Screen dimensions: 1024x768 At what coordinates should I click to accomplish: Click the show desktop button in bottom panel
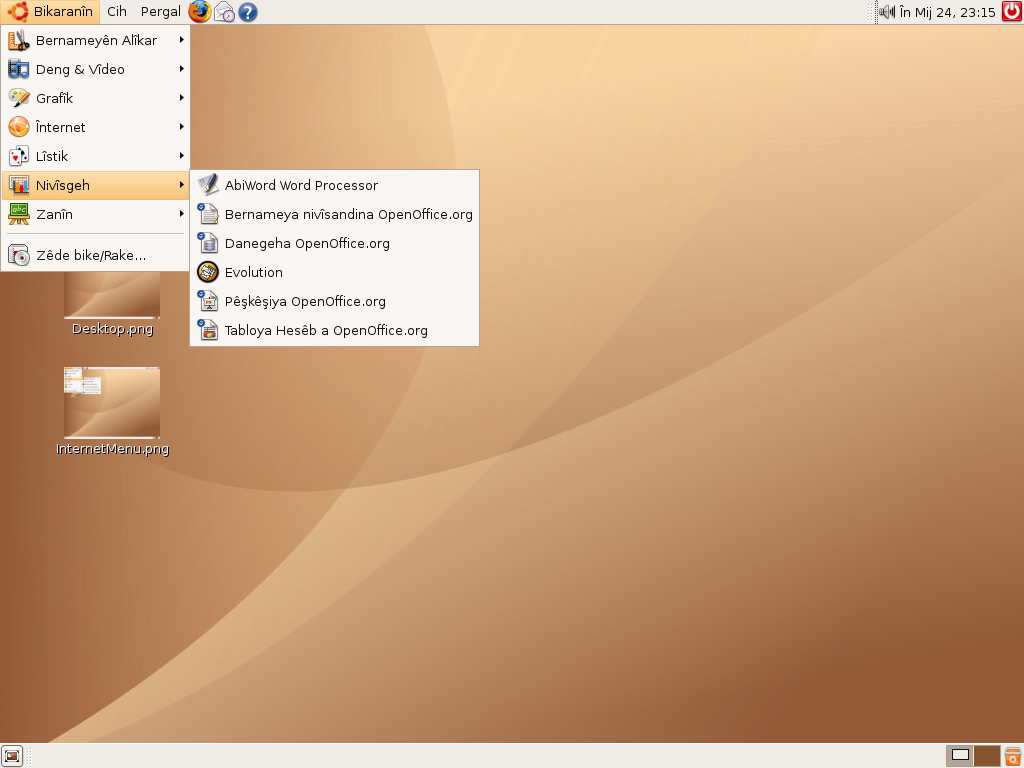click(12, 756)
